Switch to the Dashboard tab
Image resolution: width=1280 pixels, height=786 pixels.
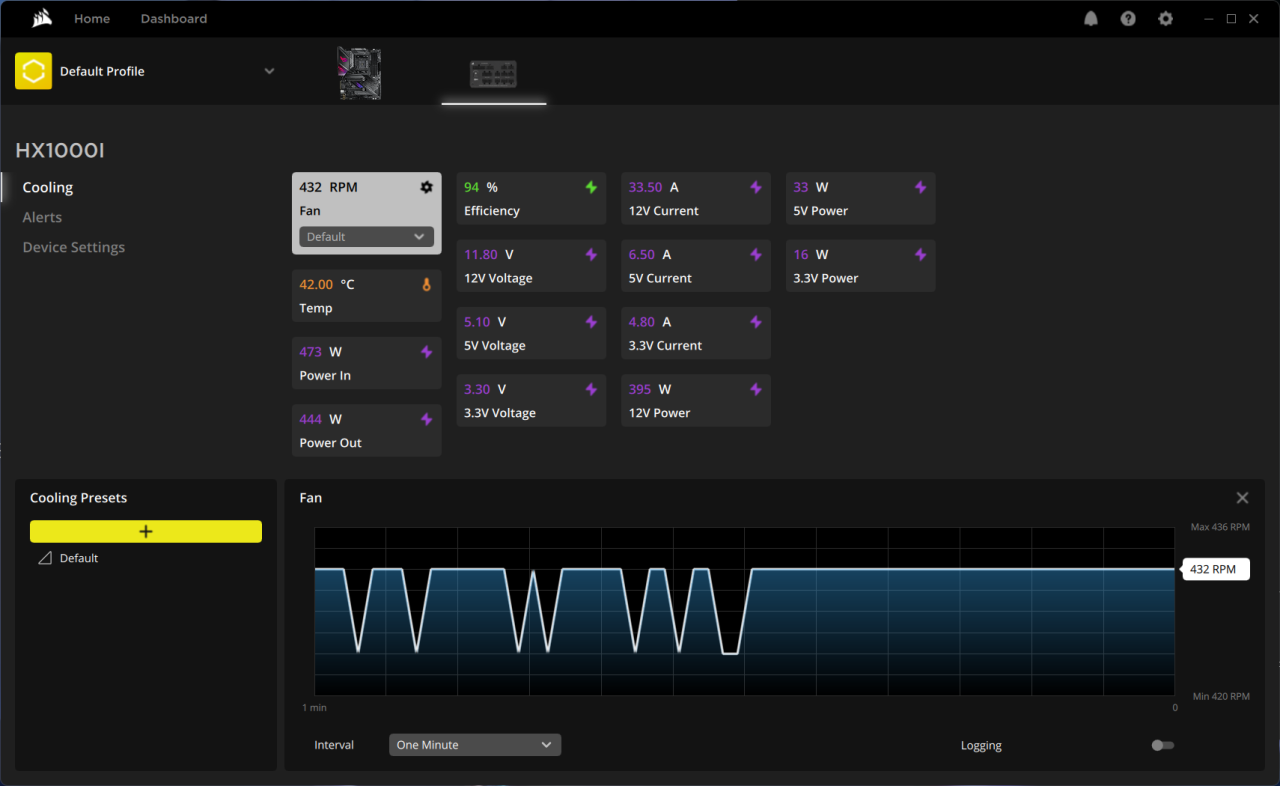(174, 19)
